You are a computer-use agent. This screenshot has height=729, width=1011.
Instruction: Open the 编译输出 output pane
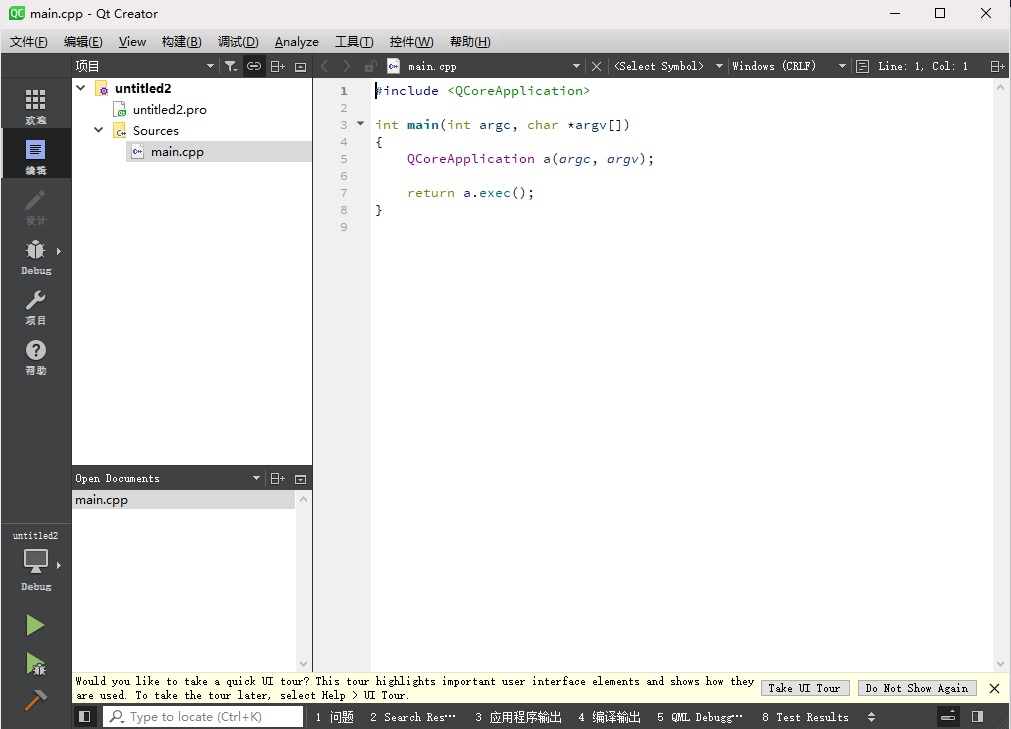(610, 717)
